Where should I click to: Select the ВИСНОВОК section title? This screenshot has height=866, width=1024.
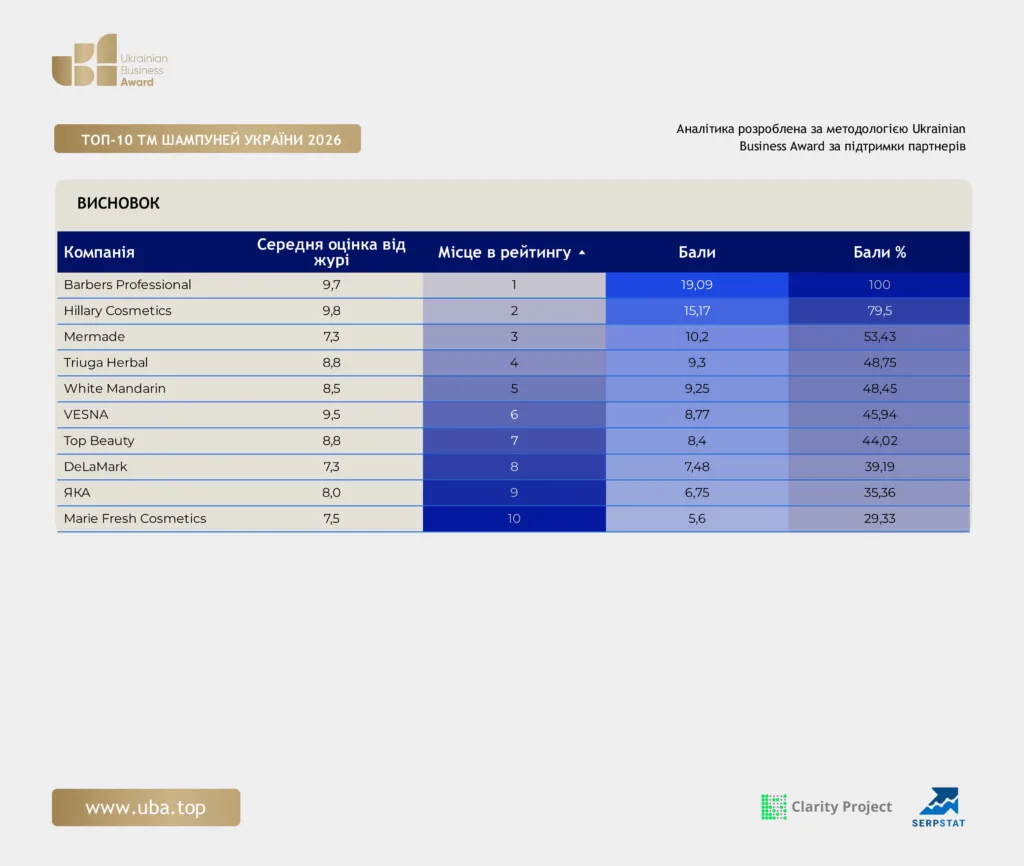[x=118, y=203]
